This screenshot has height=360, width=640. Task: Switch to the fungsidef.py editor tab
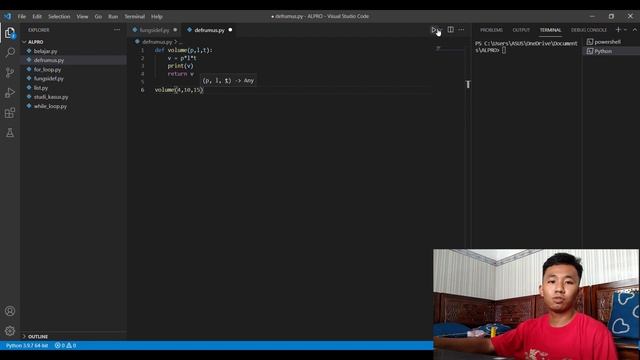pos(154,30)
